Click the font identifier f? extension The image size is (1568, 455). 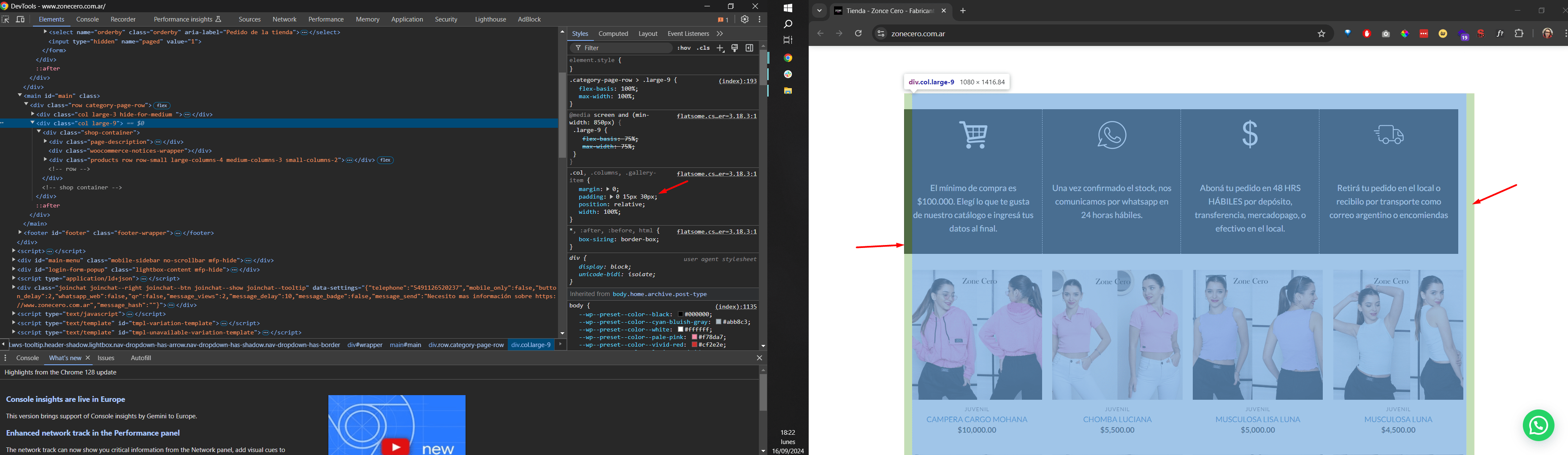pyautogui.click(x=1500, y=34)
